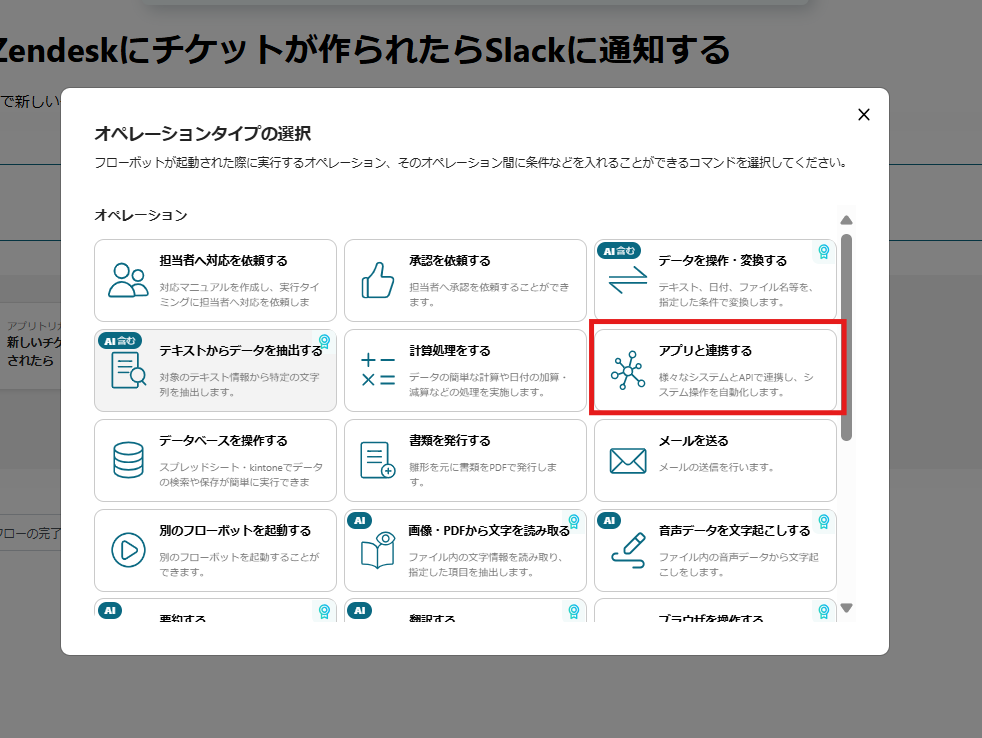Click the premium badge on データを操作・変換する card
Viewport: 982px width, 738px height.
coord(824,252)
